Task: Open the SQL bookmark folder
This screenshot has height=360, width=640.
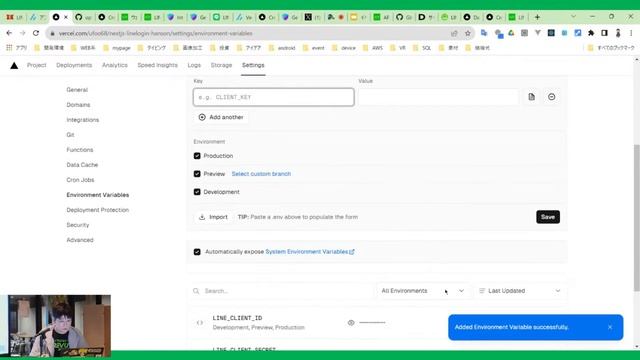Action: click(x=422, y=48)
